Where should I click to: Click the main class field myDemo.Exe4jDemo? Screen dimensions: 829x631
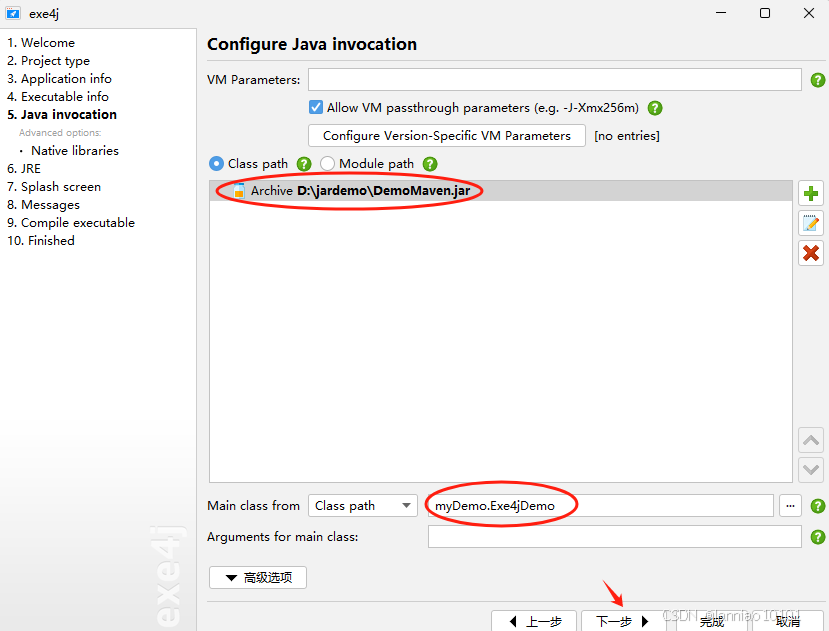tap(601, 506)
